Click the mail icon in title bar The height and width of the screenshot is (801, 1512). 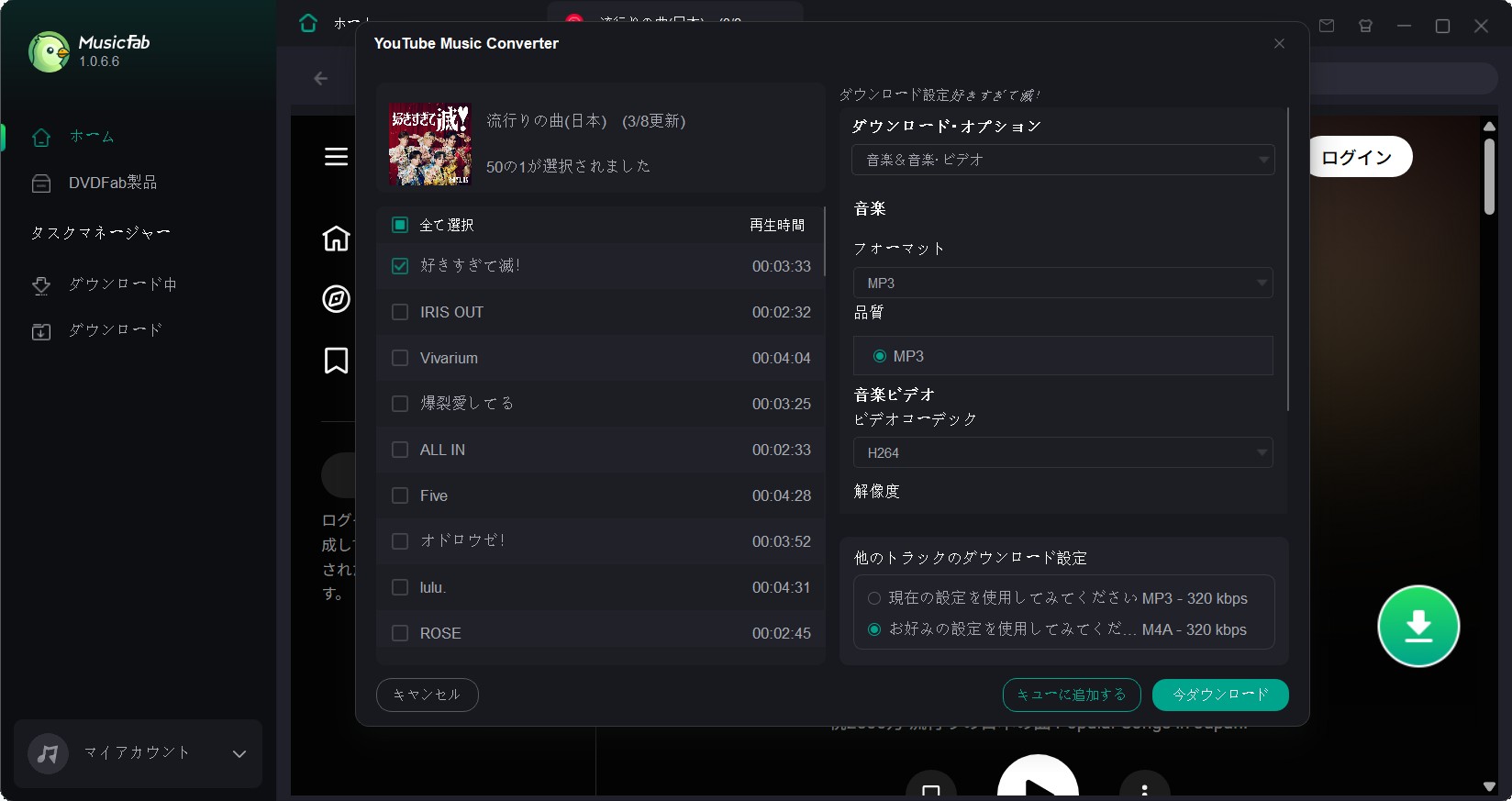[1327, 26]
